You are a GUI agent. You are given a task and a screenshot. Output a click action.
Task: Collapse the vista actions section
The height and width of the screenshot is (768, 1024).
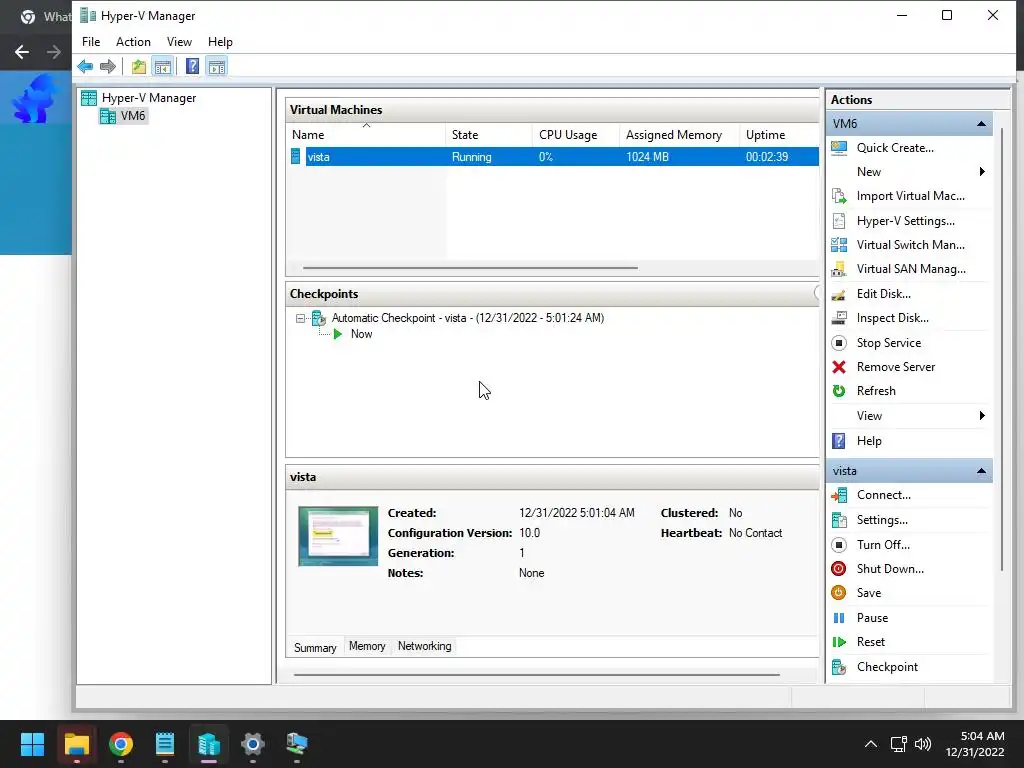(981, 471)
